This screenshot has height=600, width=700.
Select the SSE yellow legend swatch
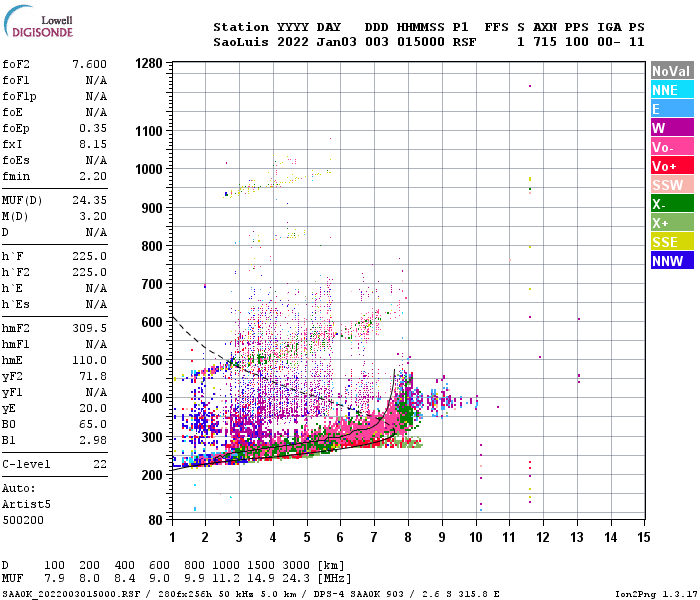672,242
